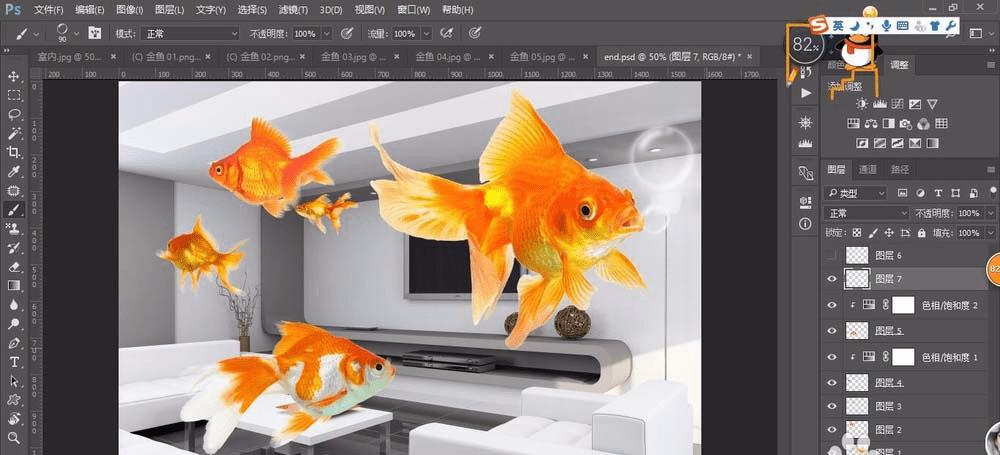1000x455 pixels.
Task: Open the 图像(I) menu
Action: pyautogui.click(x=130, y=10)
